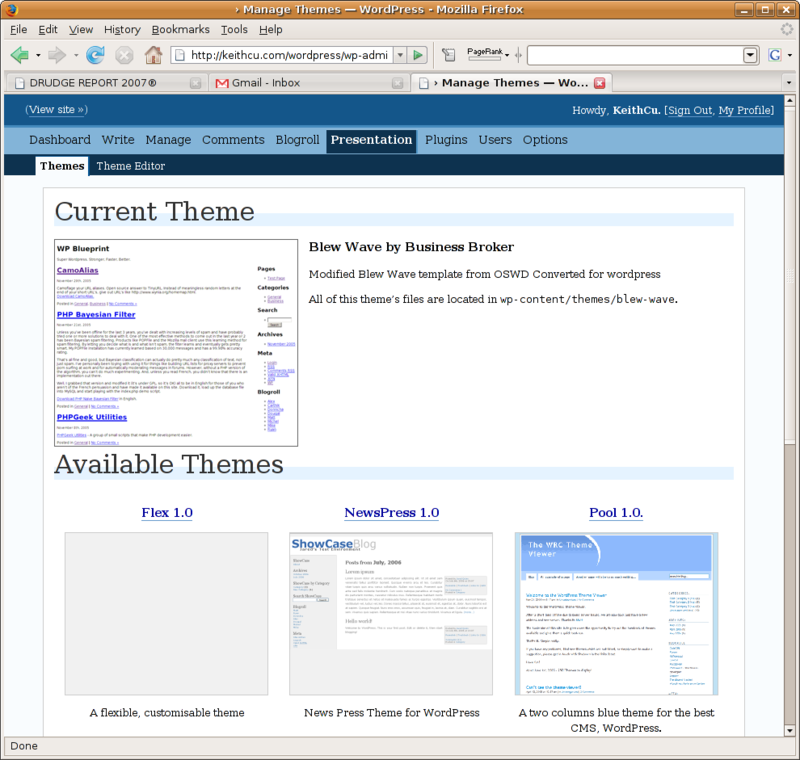Switch to the DRUDGE REPORT 2007 tab
Screen dimensions: 800x760
[105, 83]
